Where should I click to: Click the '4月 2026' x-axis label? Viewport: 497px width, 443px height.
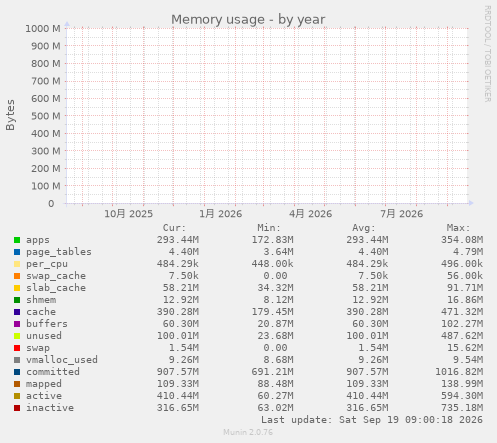pos(310,214)
